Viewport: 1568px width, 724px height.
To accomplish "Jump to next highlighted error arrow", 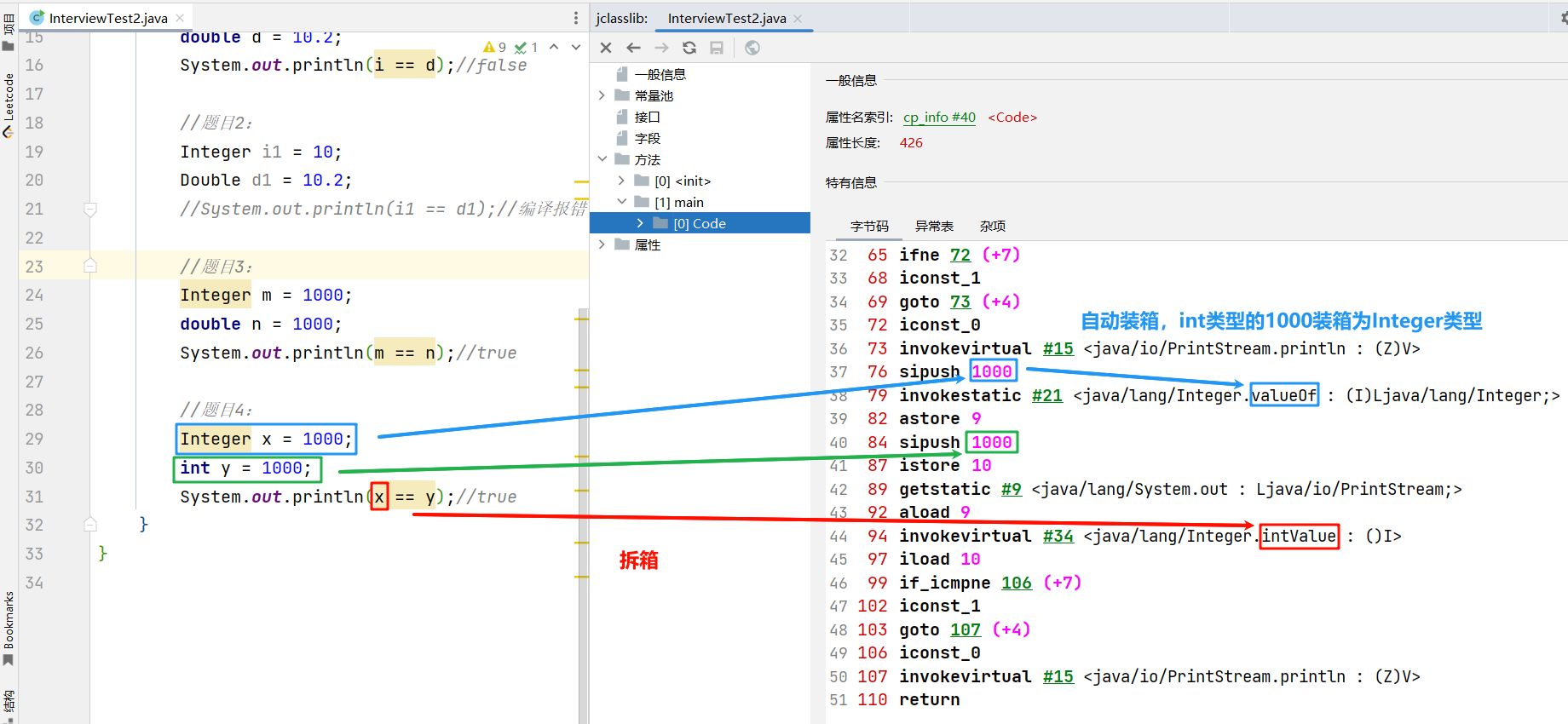I will tap(576, 47).
